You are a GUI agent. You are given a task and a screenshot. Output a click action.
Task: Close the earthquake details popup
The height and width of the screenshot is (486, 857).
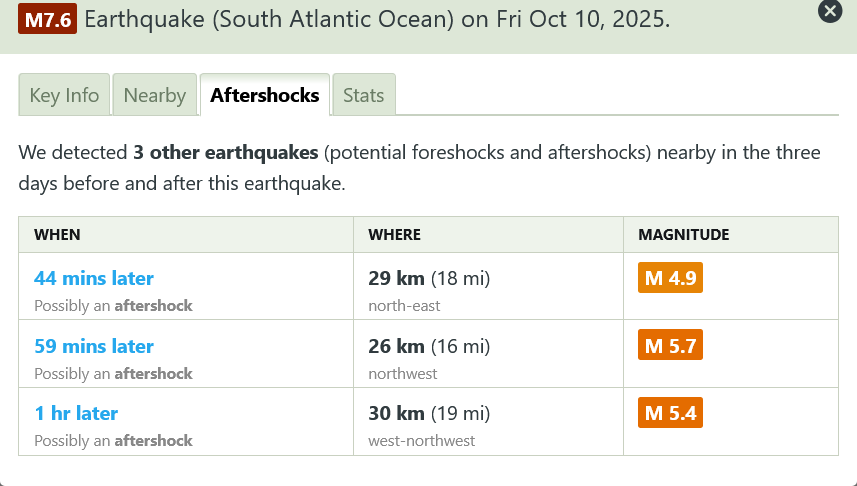pyautogui.click(x=829, y=11)
